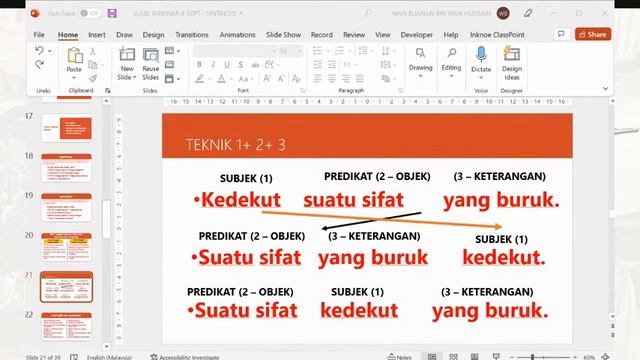
Task: Open the Slide Show tab
Action: click(x=283, y=35)
